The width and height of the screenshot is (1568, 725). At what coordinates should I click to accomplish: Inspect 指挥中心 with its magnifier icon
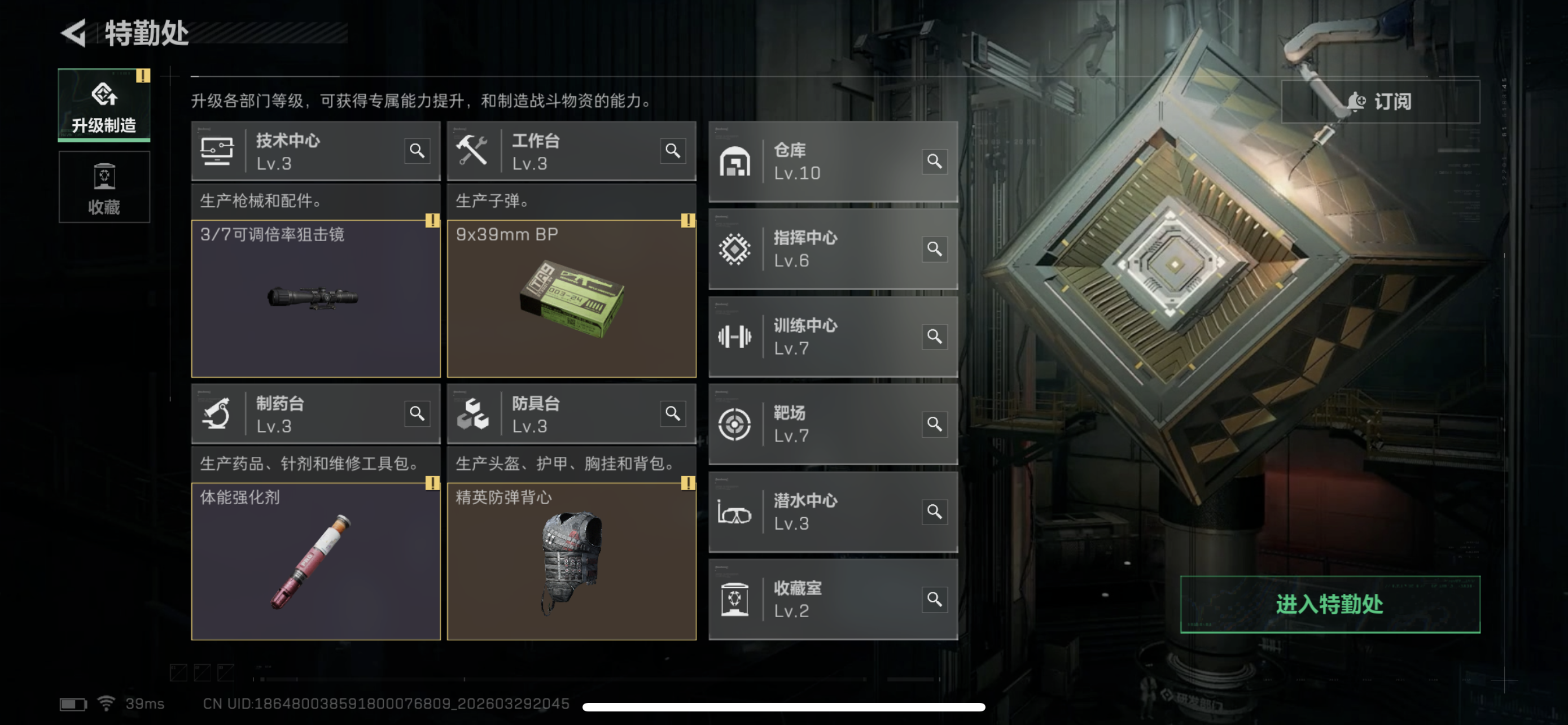[x=934, y=249]
